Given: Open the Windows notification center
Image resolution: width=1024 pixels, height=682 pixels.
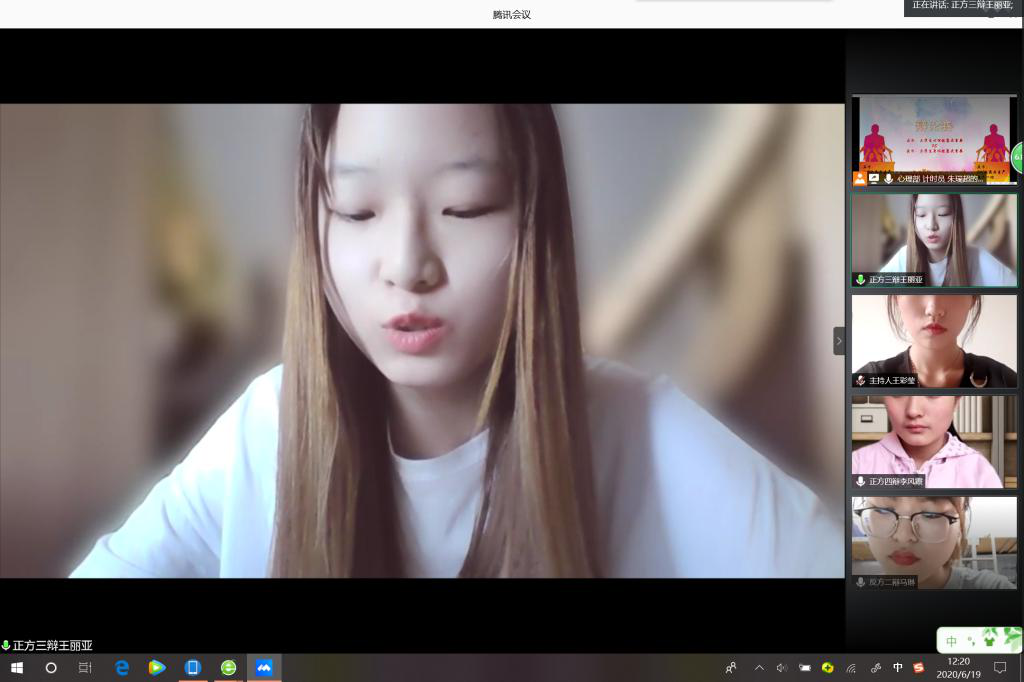Looking at the screenshot, I should pyautogui.click(x=1000, y=667).
